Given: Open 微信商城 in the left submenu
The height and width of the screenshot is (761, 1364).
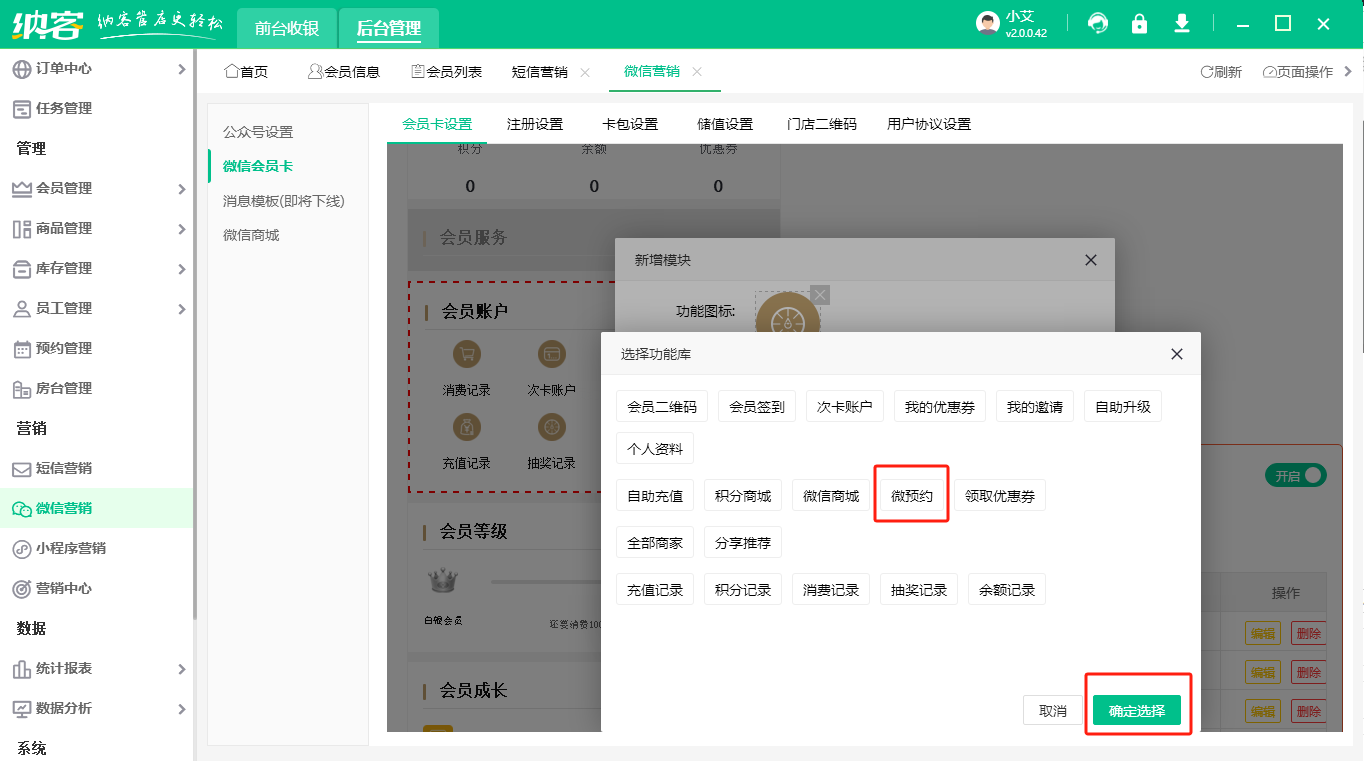Looking at the screenshot, I should [251, 235].
